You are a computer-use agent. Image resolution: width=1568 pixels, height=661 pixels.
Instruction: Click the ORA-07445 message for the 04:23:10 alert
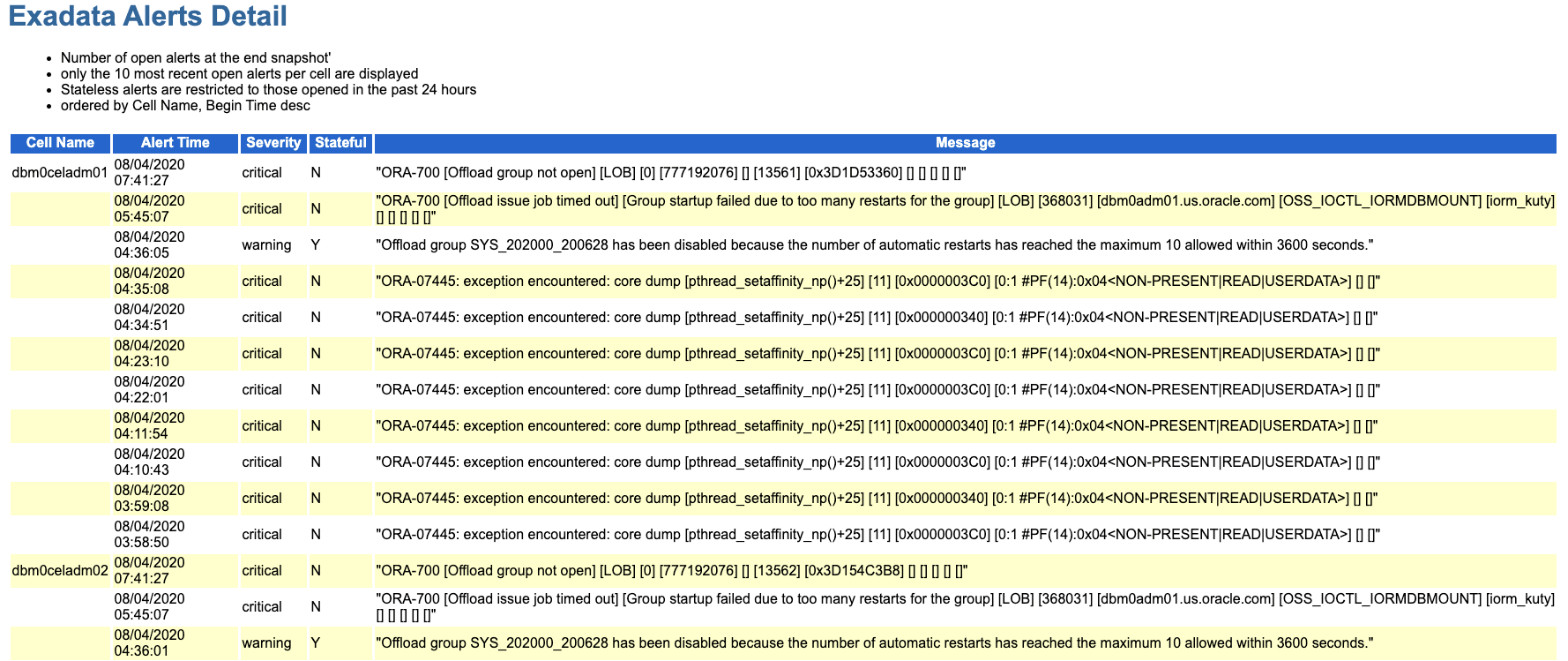(877, 354)
